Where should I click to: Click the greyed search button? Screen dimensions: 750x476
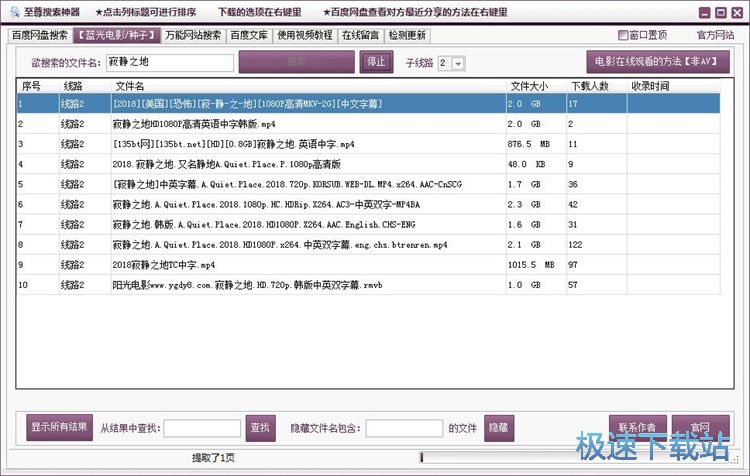pos(297,62)
